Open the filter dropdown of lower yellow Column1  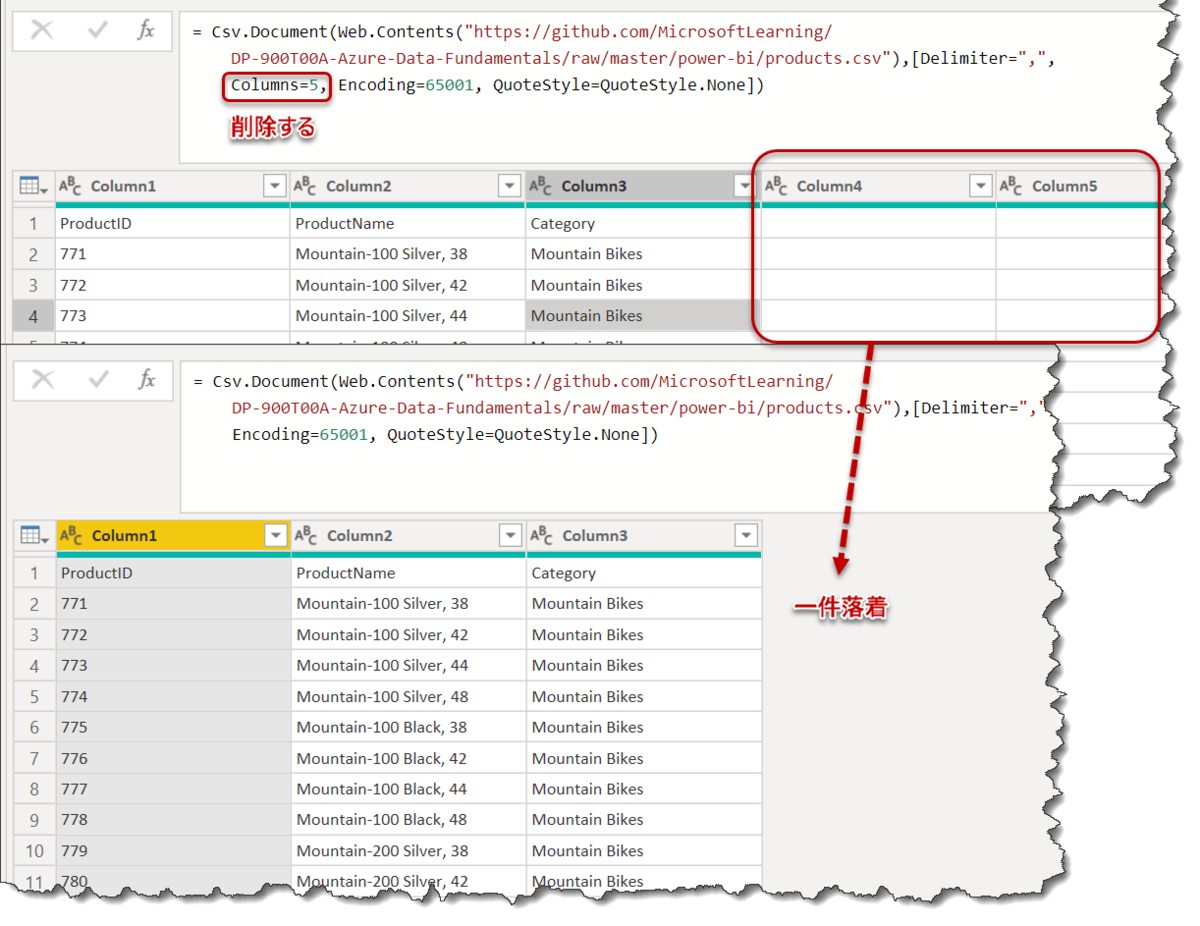(276, 536)
